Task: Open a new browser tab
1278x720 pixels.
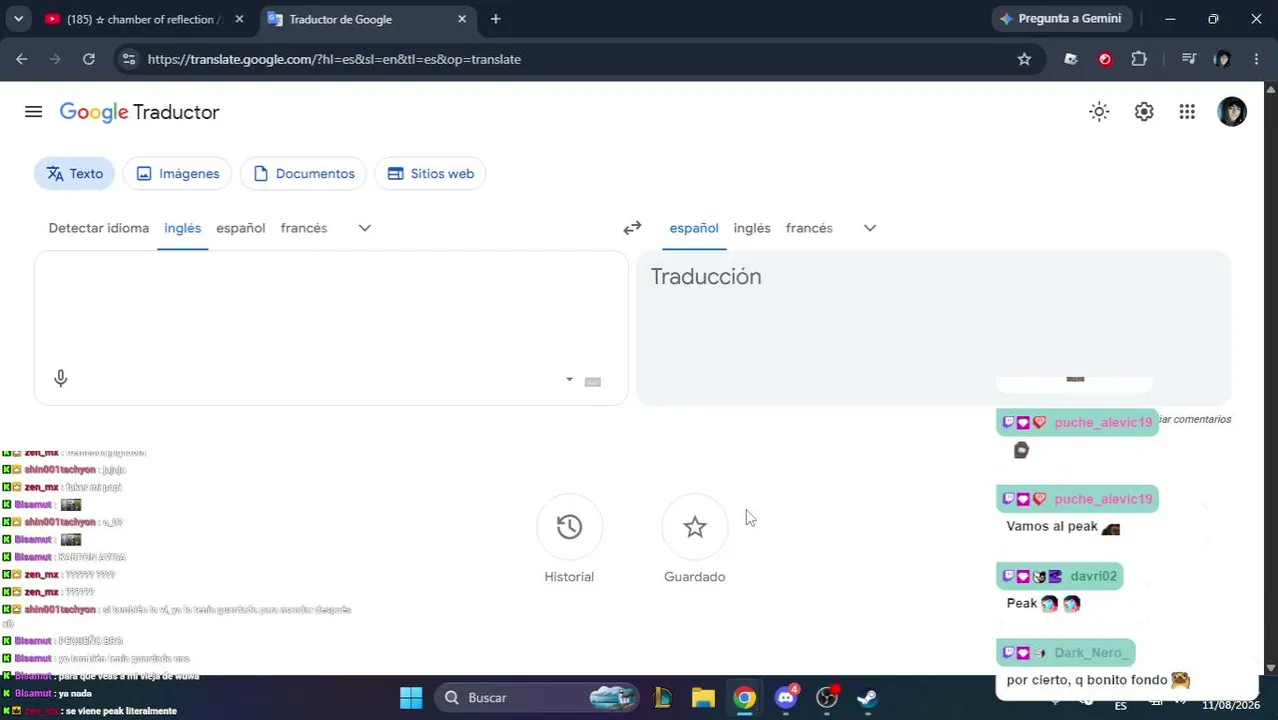Action: click(496, 19)
